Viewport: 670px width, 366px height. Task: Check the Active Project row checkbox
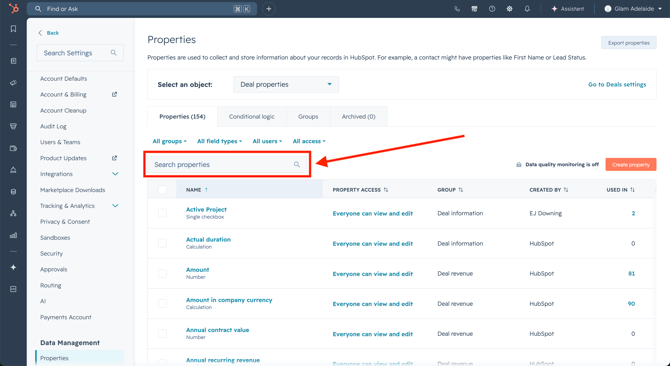click(x=162, y=213)
